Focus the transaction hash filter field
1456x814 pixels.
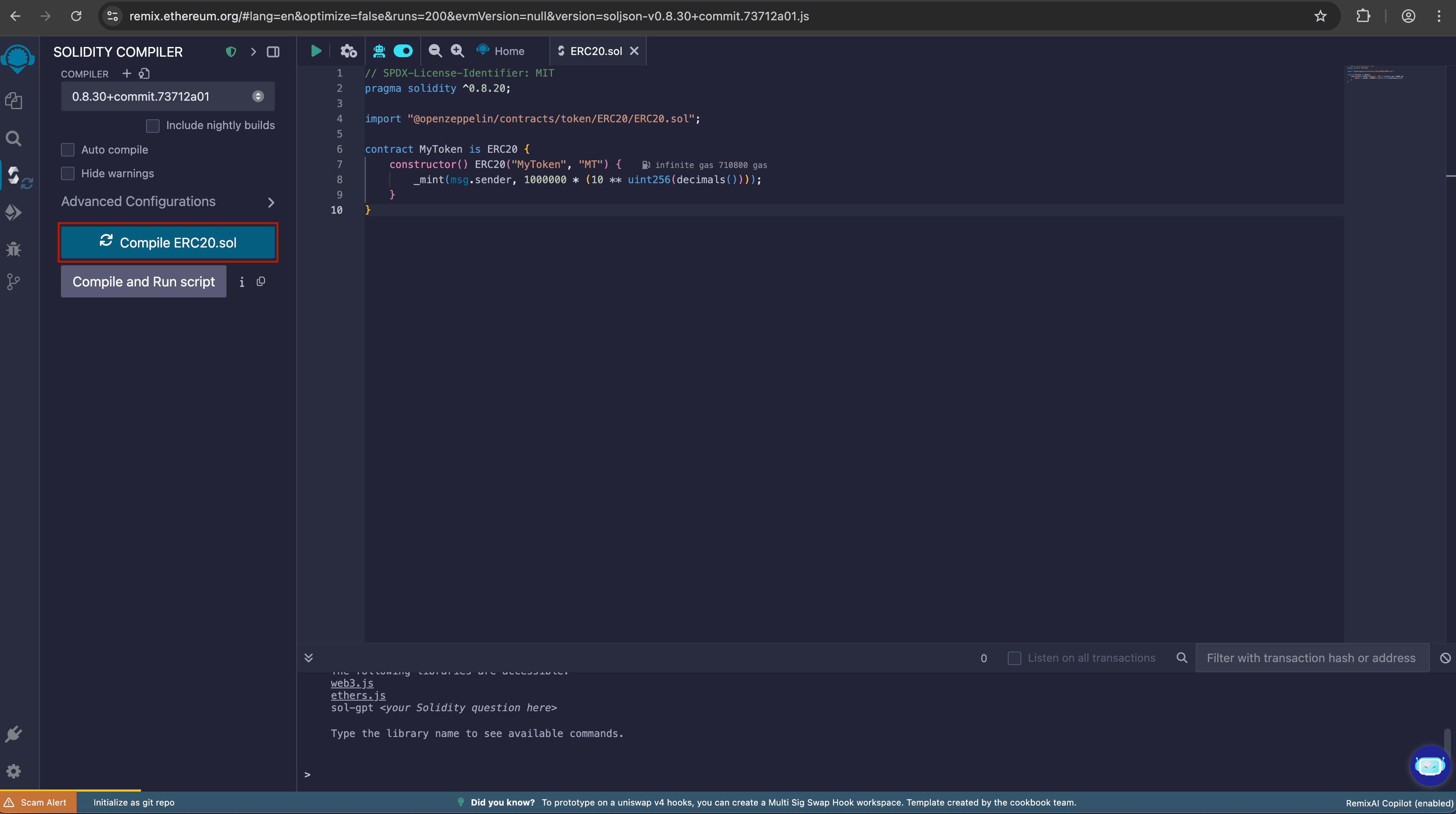[1312, 658]
